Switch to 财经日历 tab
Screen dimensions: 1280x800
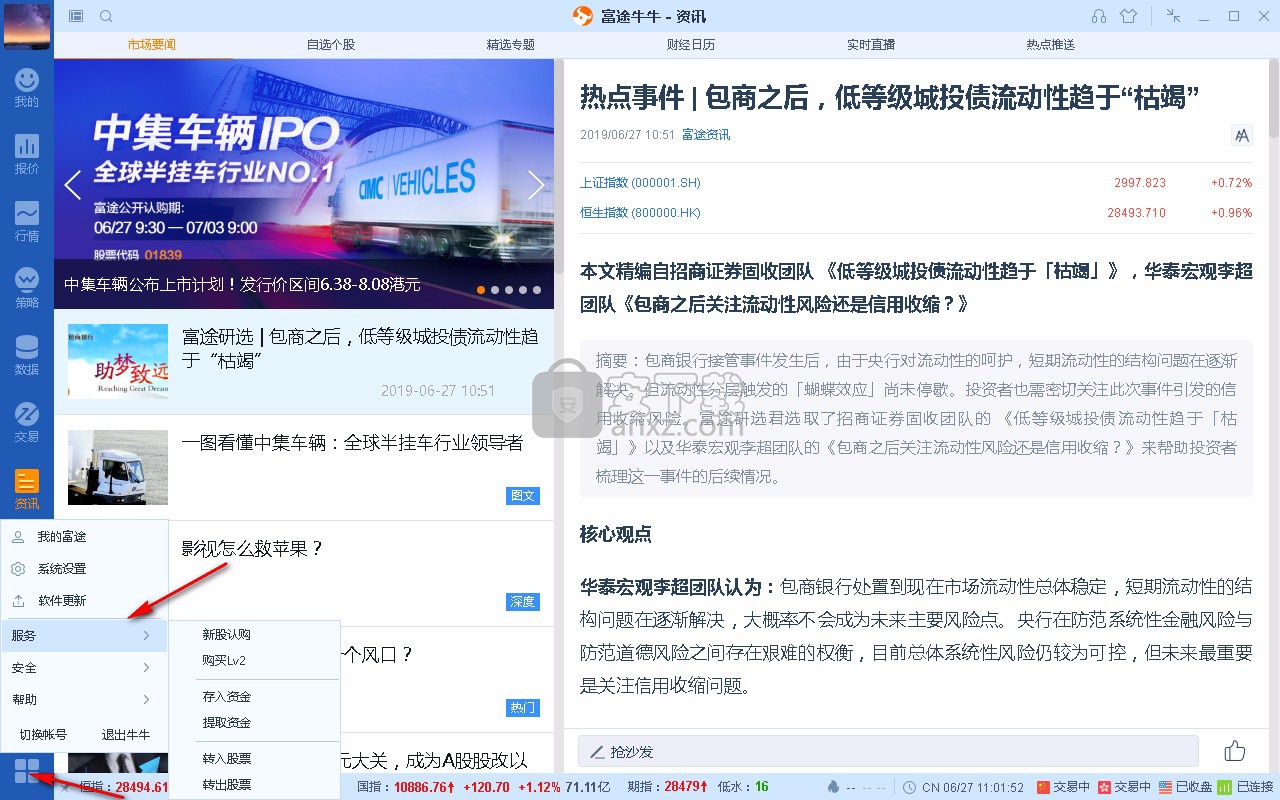pyautogui.click(x=691, y=45)
